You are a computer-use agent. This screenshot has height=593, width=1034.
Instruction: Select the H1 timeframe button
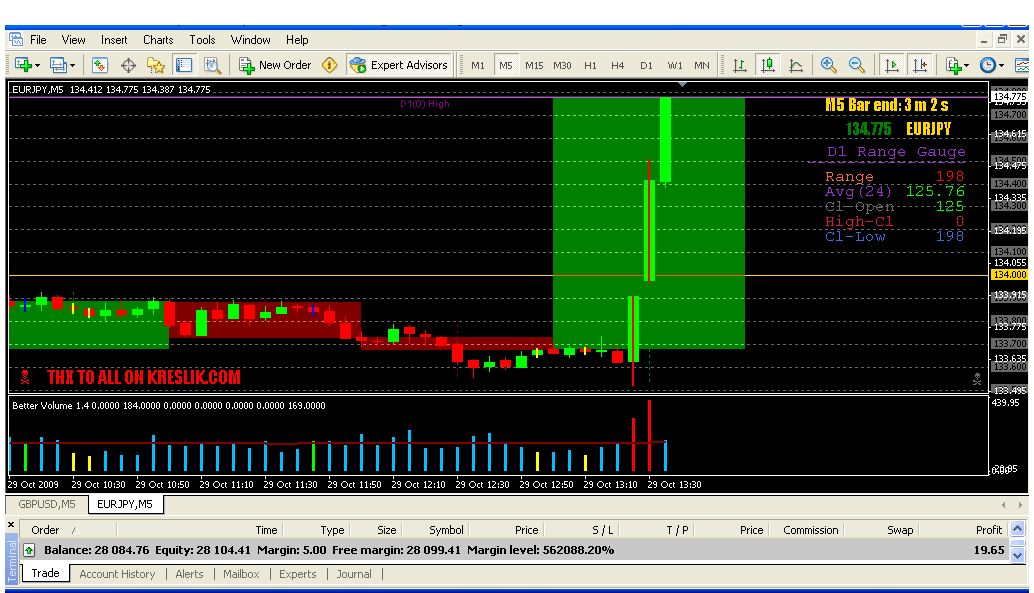(x=590, y=65)
